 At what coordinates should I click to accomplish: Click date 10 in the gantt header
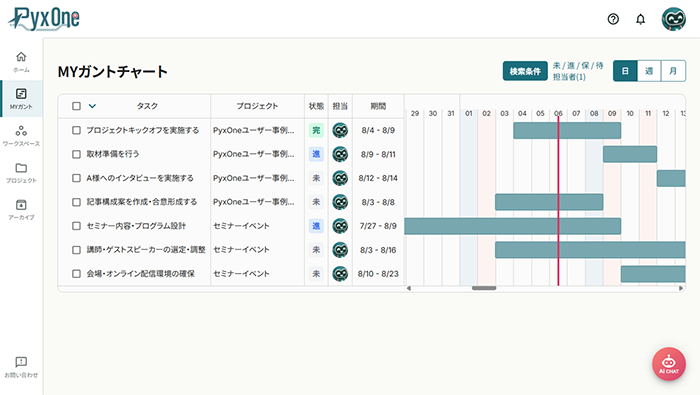(630, 113)
